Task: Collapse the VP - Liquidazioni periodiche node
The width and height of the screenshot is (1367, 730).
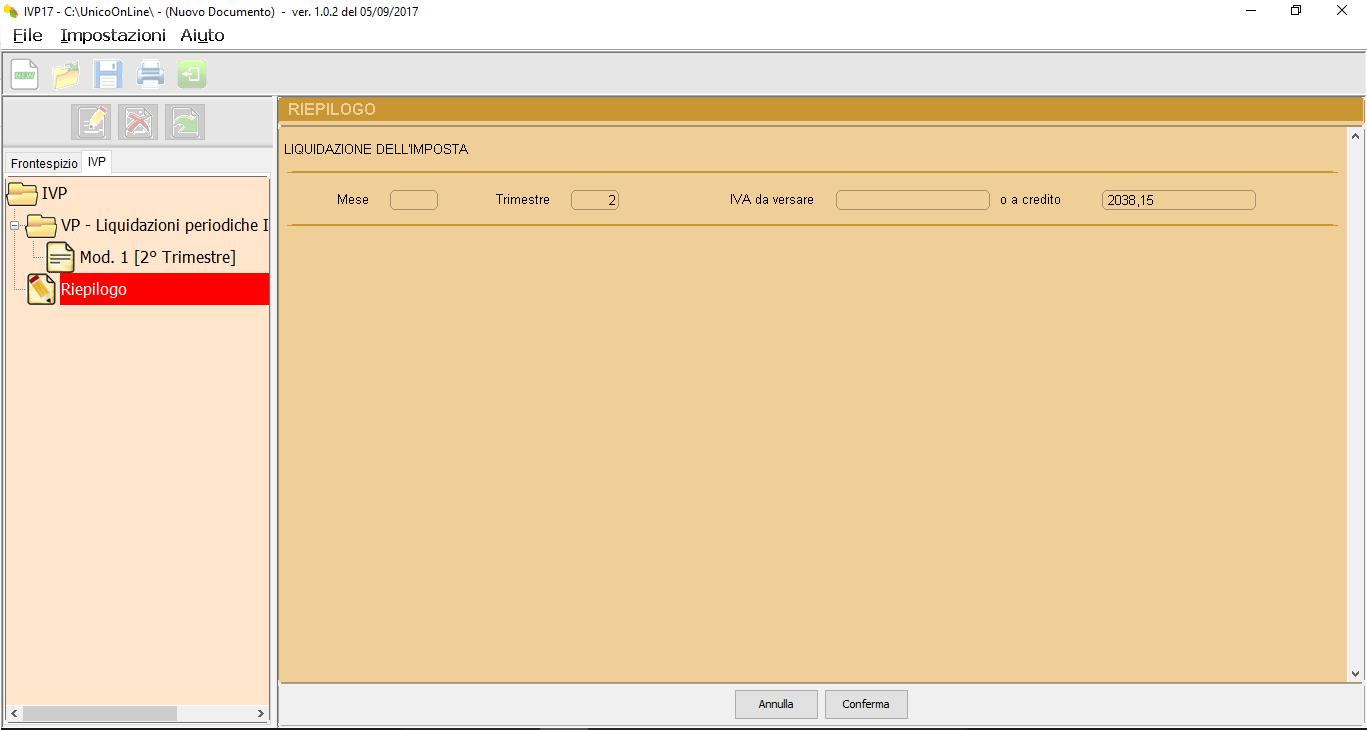Action: click(x=15, y=226)
